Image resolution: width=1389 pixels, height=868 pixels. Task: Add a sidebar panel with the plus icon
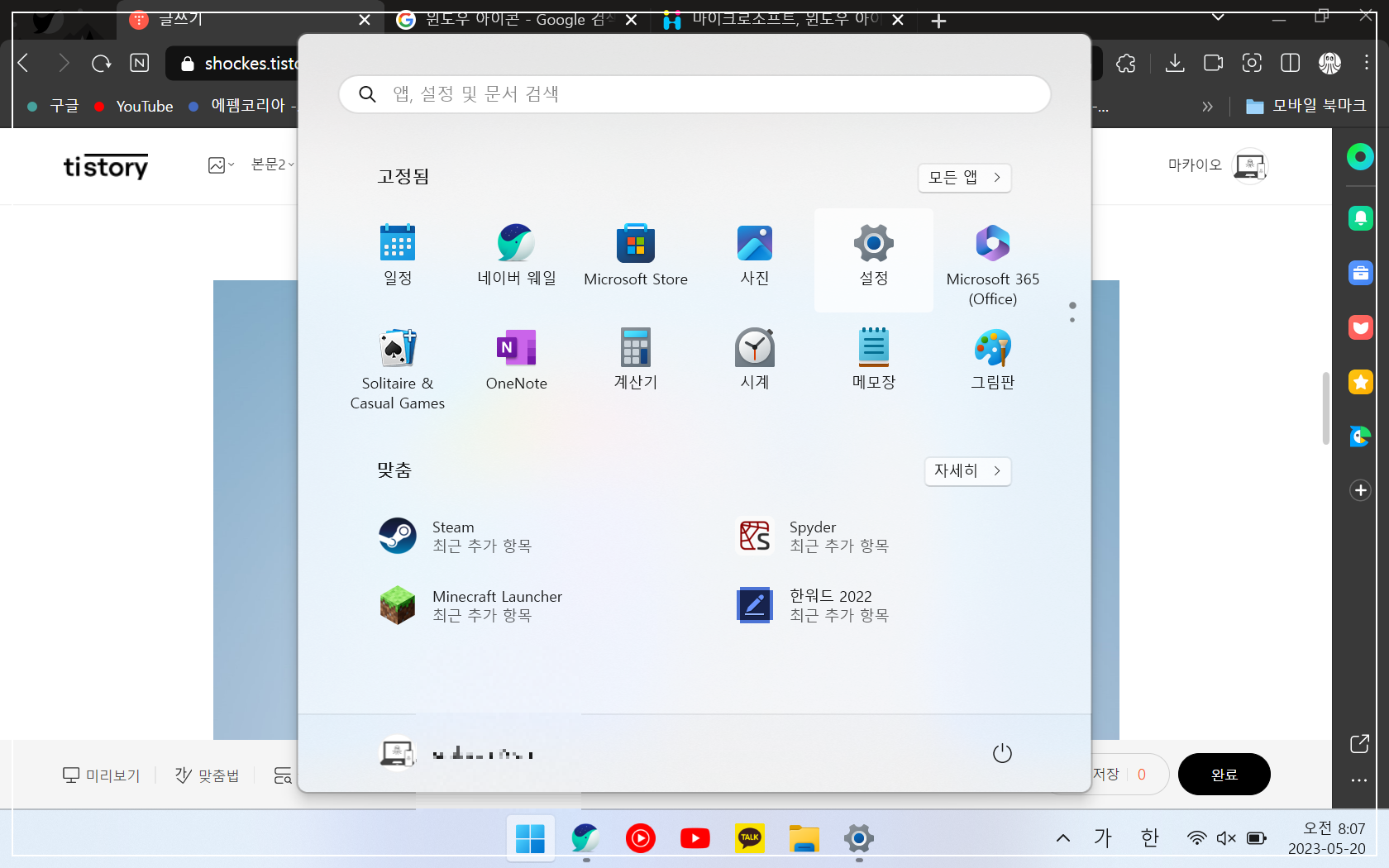(1360, 490)
